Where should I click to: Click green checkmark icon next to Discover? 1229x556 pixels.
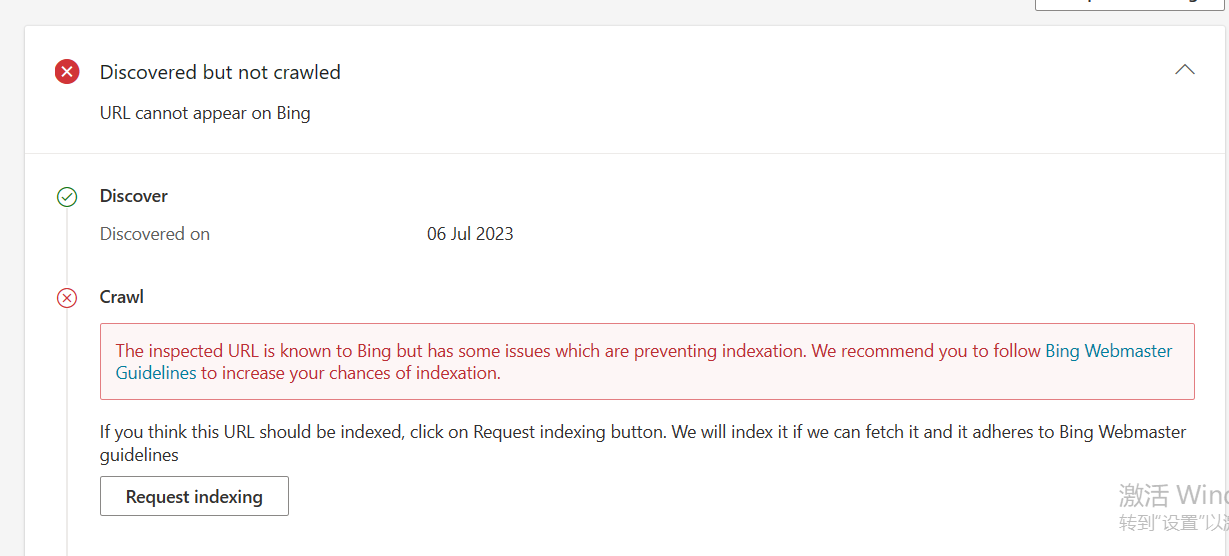point(67,197)
